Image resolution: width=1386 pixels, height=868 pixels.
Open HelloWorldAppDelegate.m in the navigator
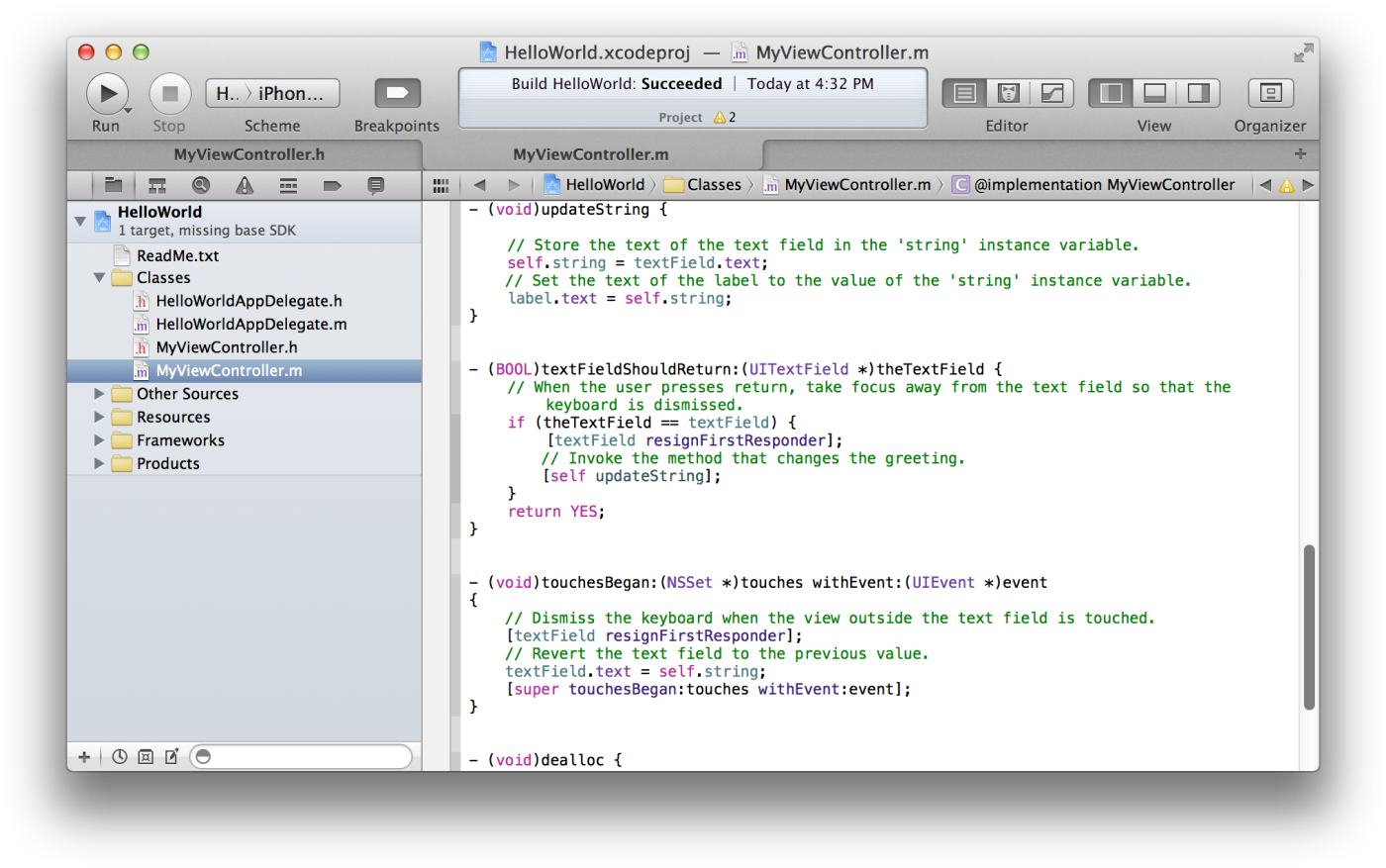coord(251,325)
